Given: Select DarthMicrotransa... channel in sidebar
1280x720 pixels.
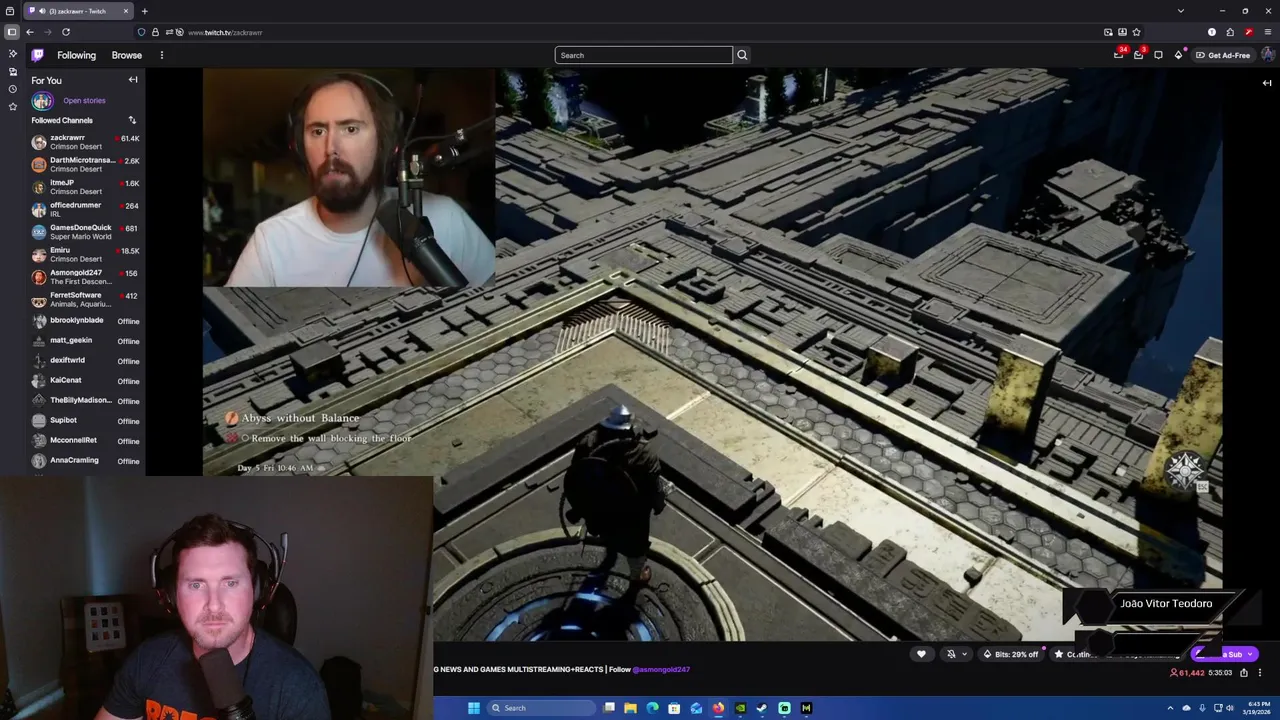Looking at the screenshot, I should [x=85, y=164].
